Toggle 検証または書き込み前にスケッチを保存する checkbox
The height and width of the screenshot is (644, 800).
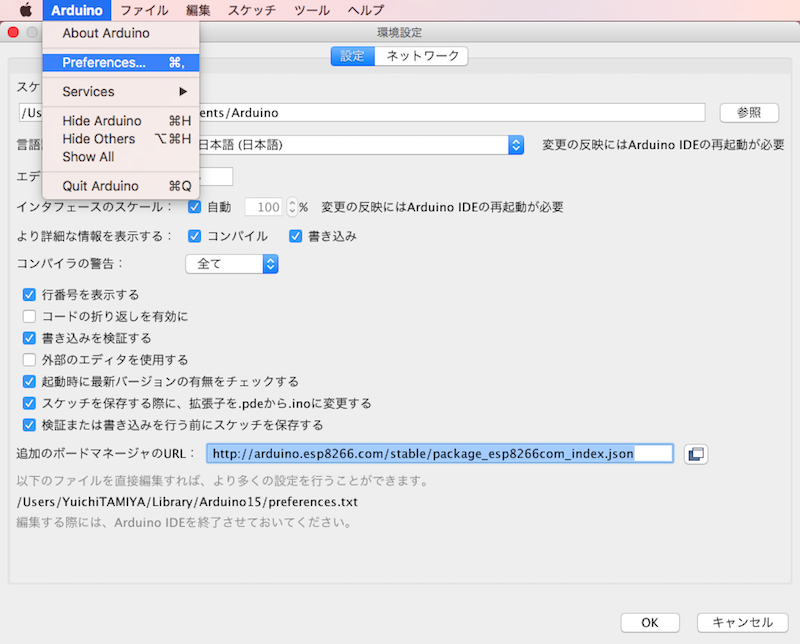tap(29, 425)
